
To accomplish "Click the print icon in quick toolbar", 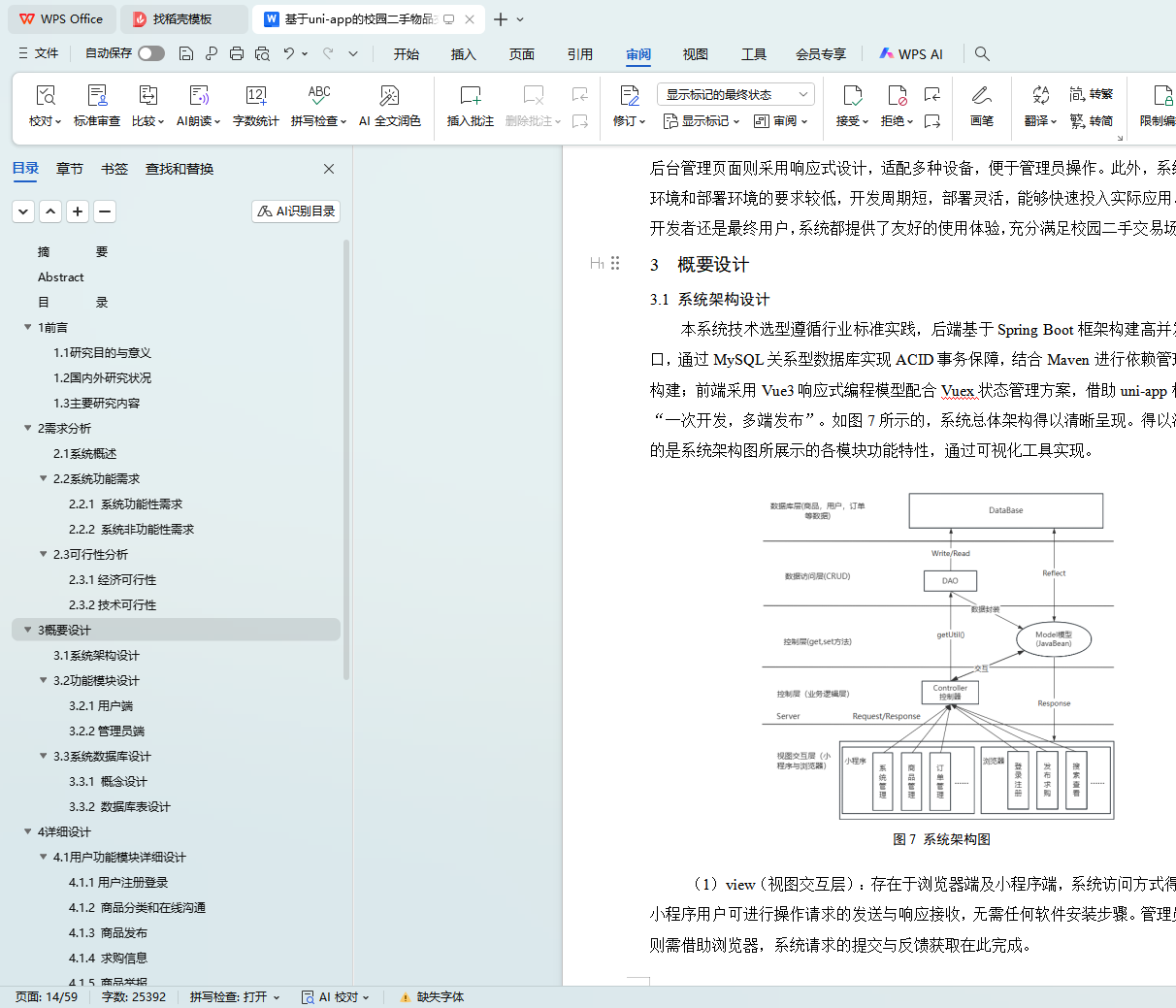I will pyautogui.click(x=237, y=53).
